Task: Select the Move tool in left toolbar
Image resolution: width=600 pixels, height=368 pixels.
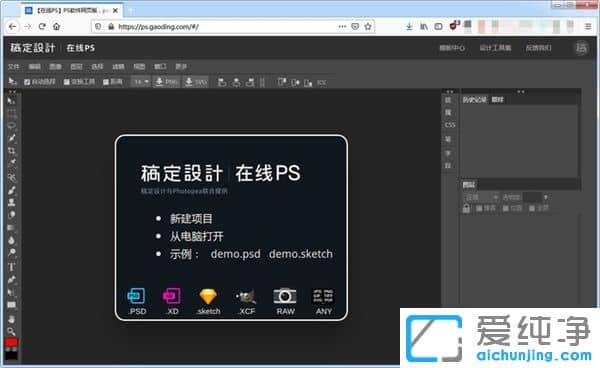Action: point(11,101)
